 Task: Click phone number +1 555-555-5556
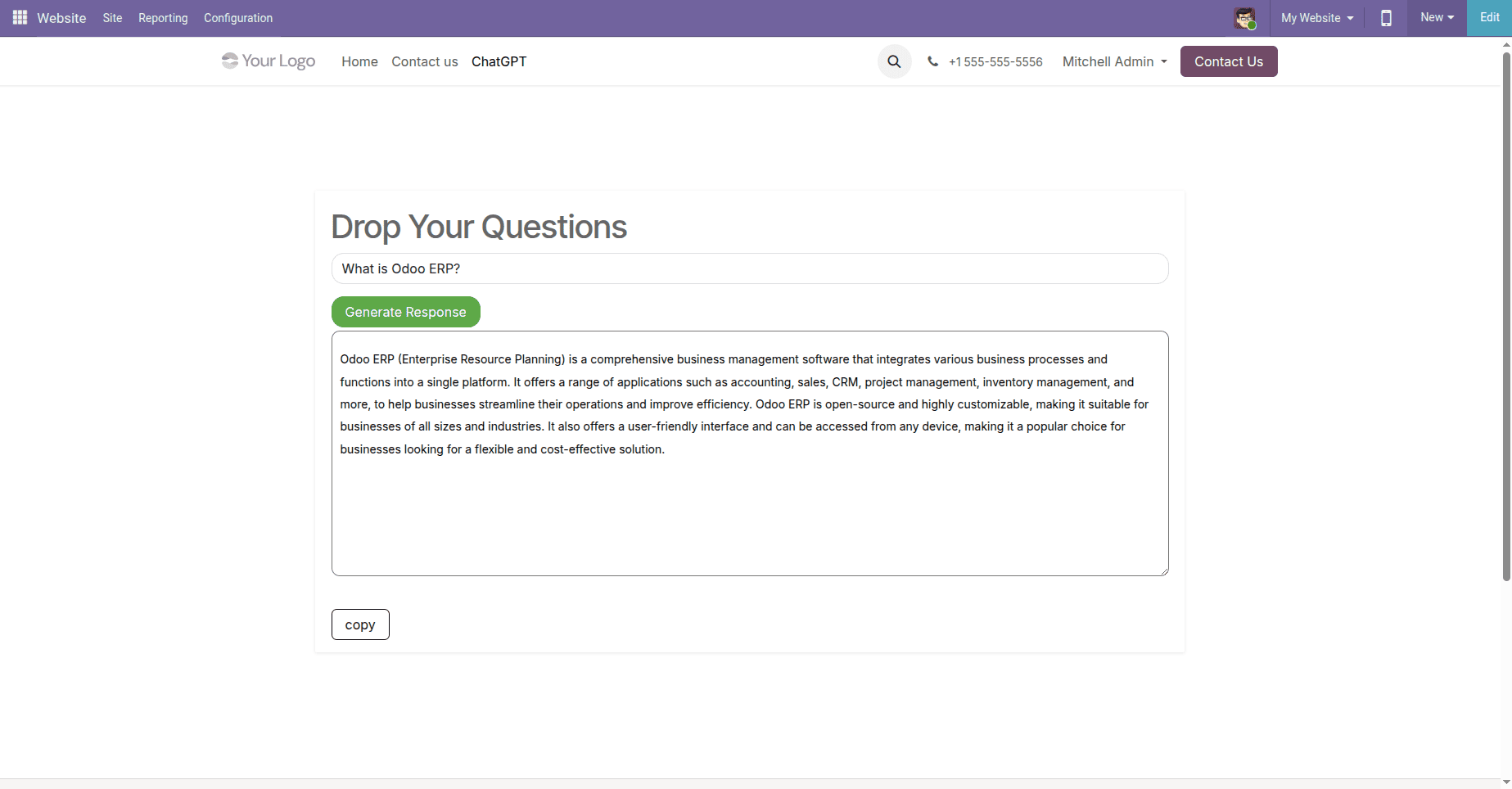[995, 61]
